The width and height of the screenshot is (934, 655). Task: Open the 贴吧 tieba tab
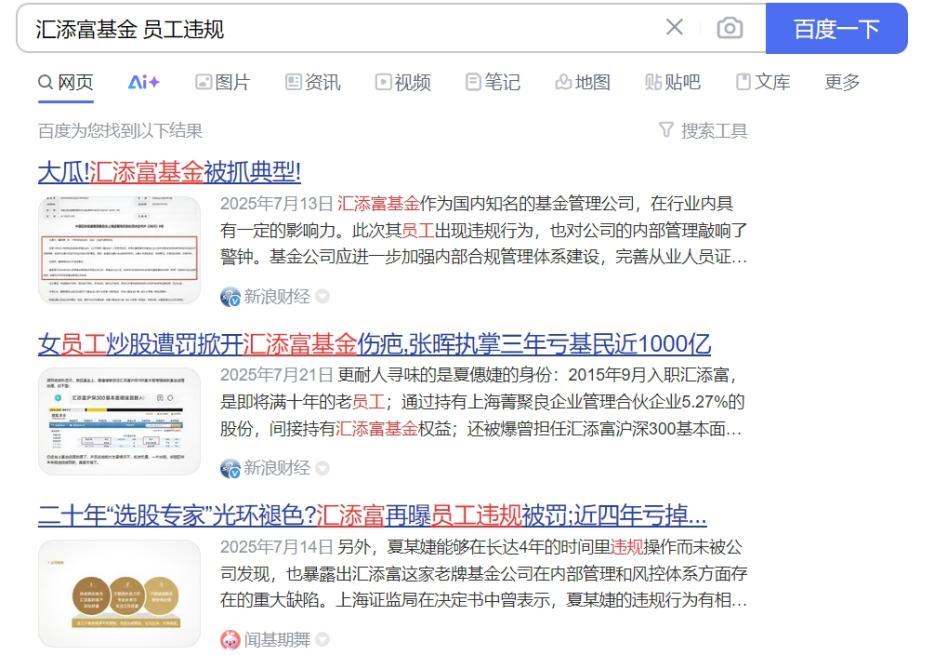(672, 83)
